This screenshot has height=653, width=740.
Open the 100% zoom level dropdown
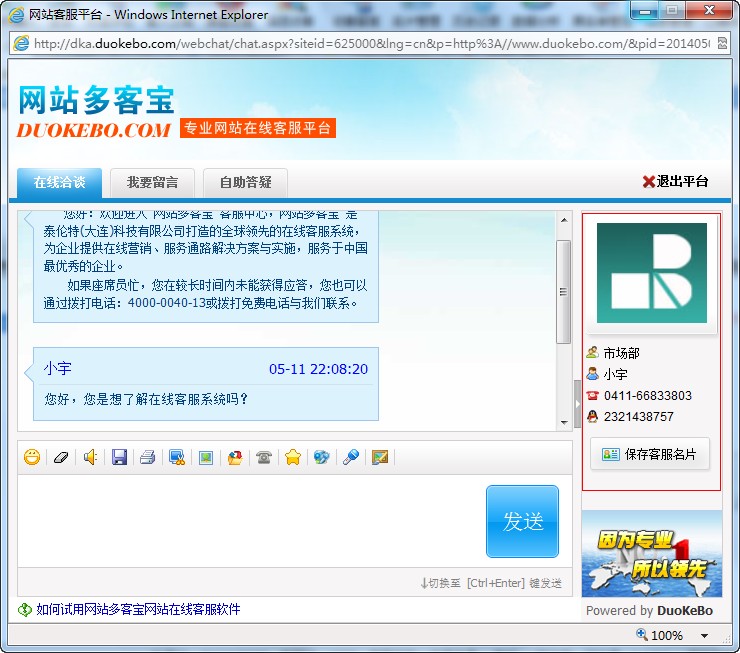[704, 636]
